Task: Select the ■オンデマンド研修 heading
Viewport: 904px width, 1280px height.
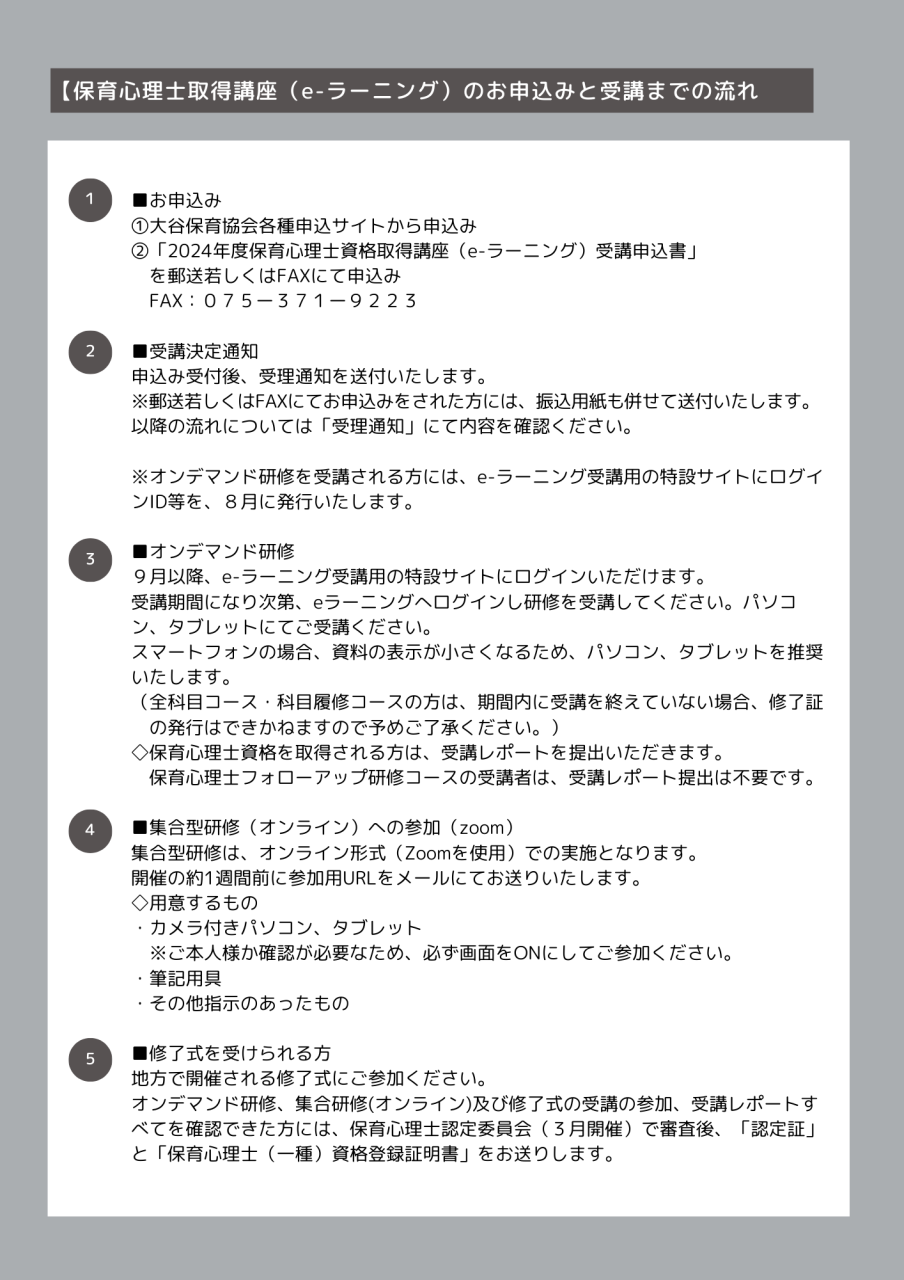Action: (x=213, y=552)
